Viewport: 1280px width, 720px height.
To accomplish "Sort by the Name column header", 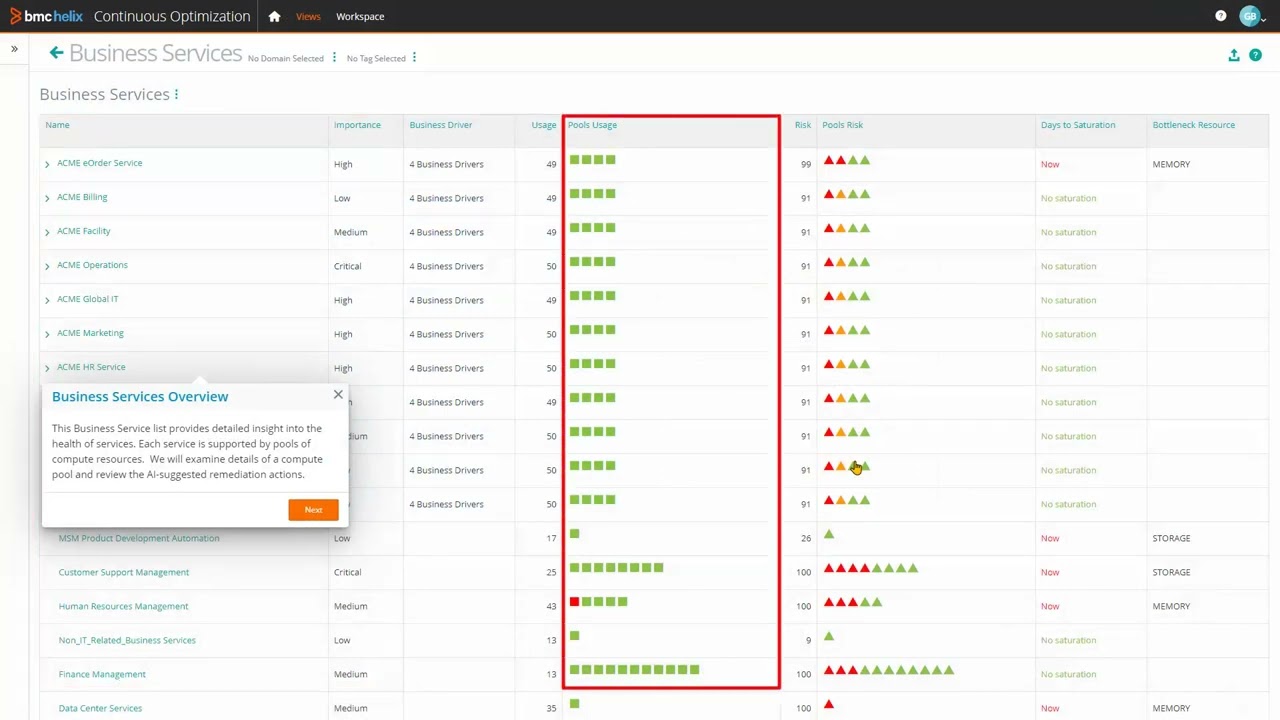I will pos(57,125).
